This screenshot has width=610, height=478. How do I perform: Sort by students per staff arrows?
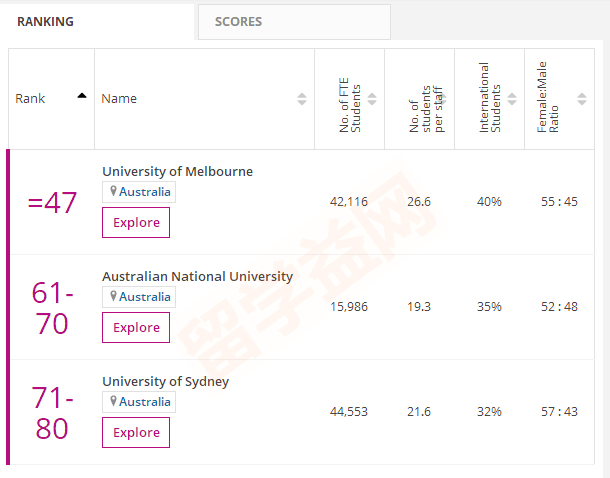coord(443,99)
